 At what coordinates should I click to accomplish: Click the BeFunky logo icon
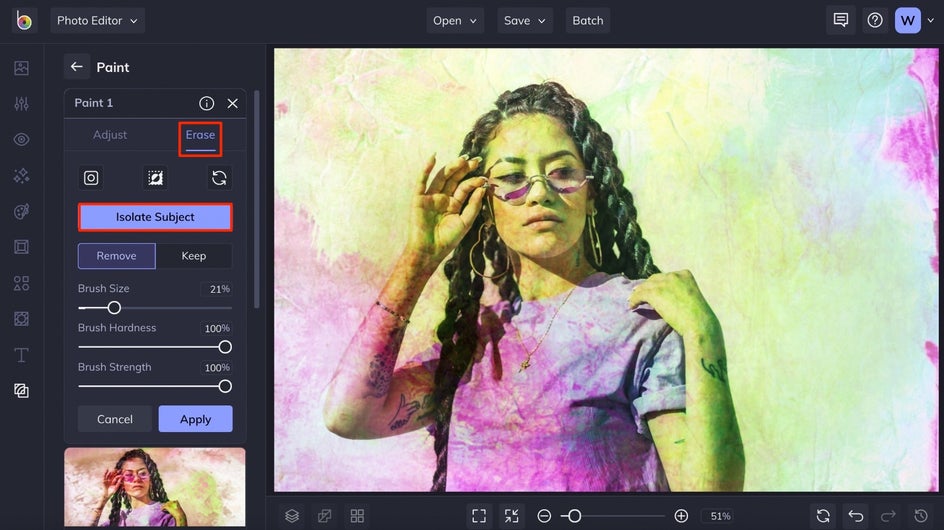tap(23, 20)
